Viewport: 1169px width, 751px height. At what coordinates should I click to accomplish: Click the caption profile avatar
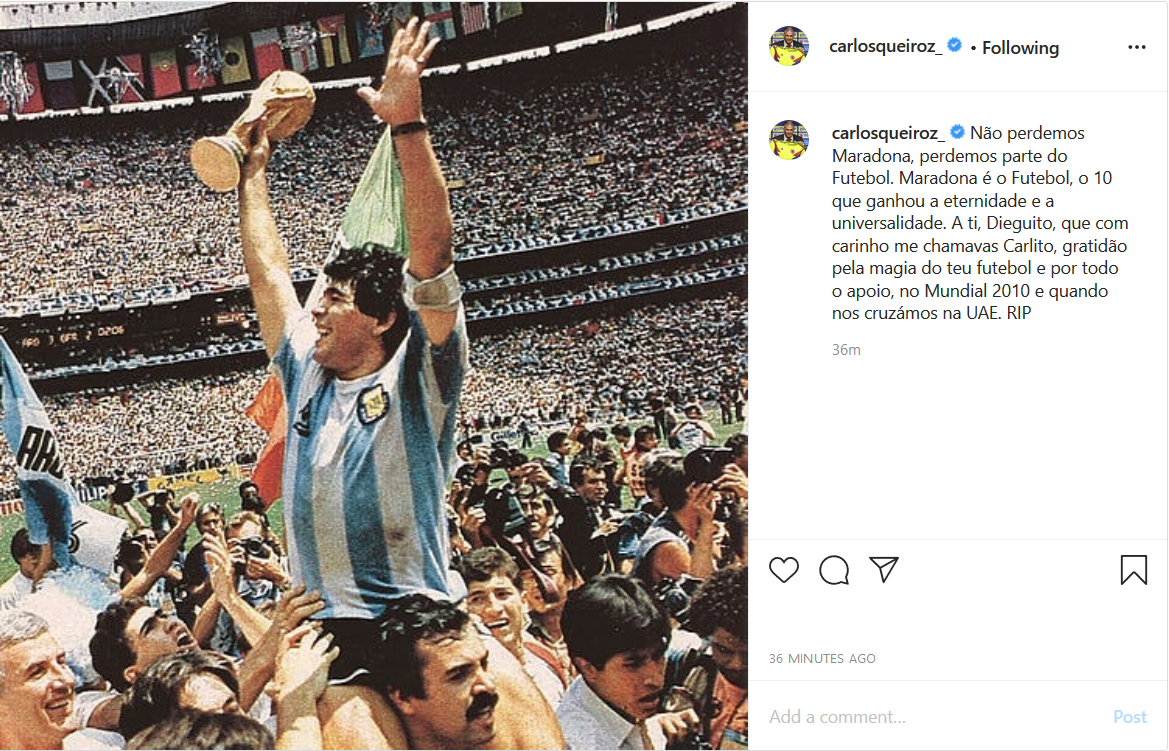tap(789, 139)
